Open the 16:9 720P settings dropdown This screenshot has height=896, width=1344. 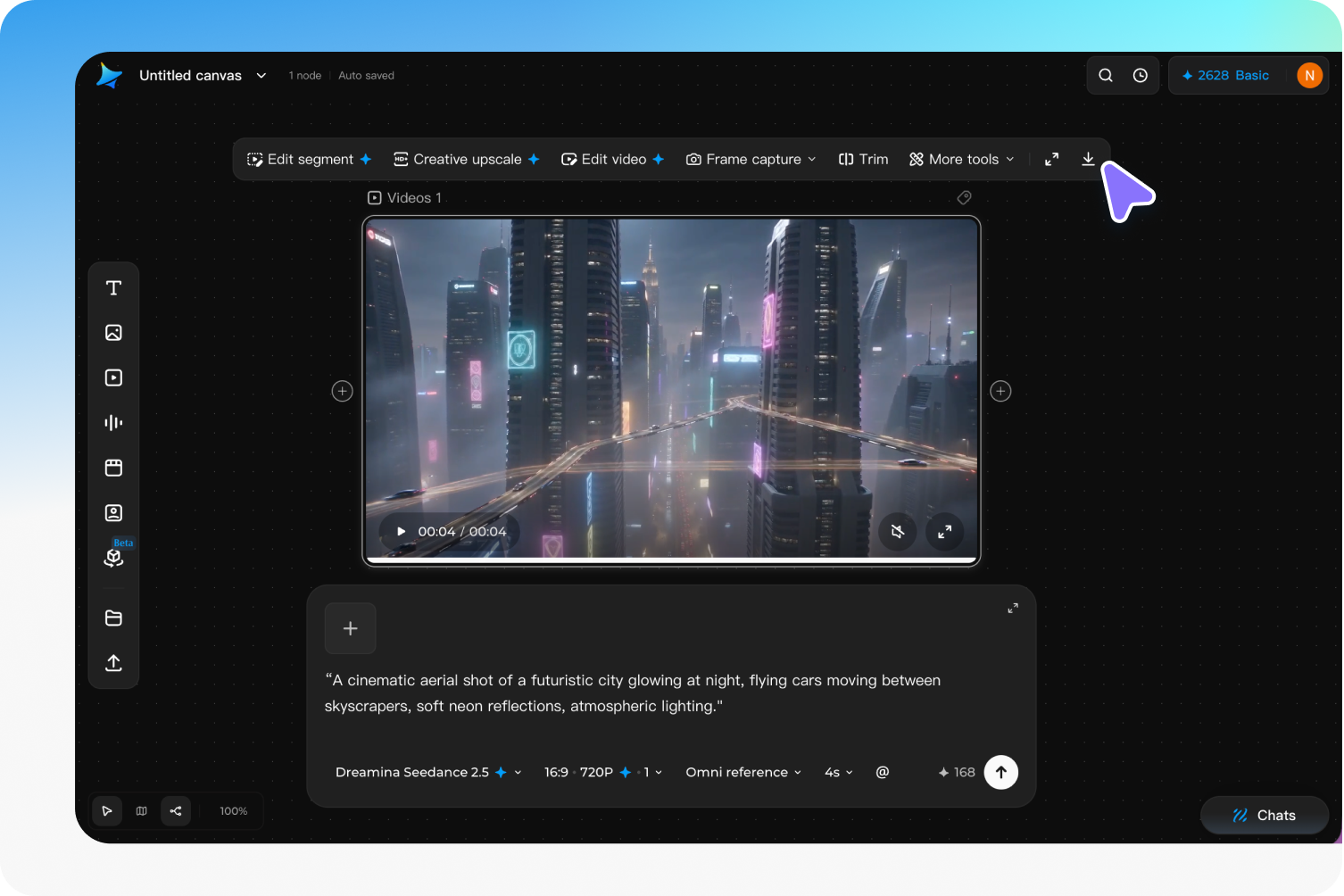(603, 772)
